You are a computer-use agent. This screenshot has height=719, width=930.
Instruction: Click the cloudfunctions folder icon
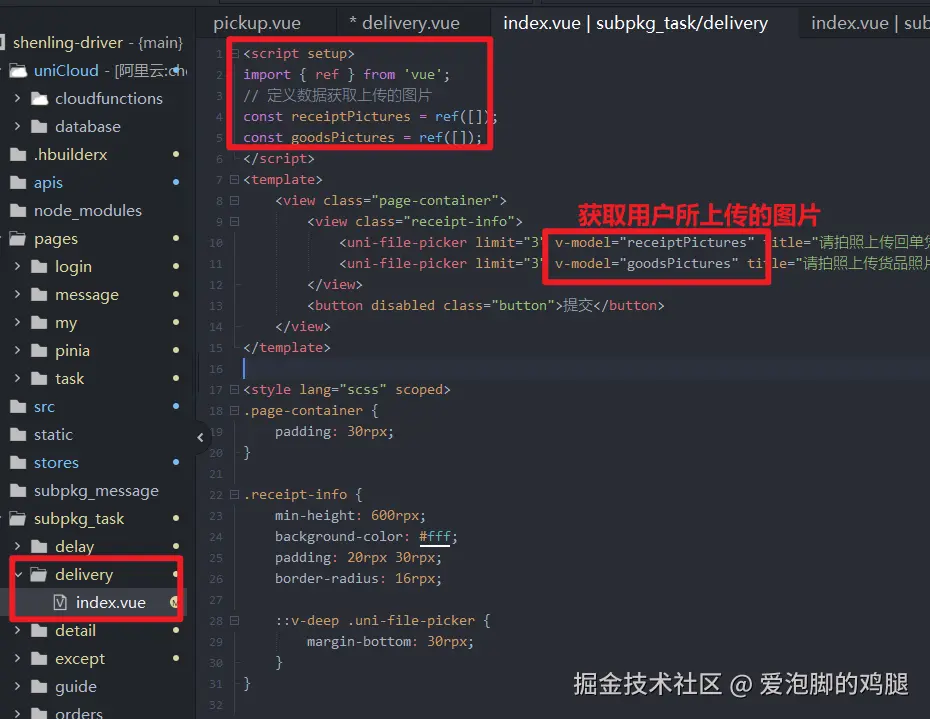39,98
